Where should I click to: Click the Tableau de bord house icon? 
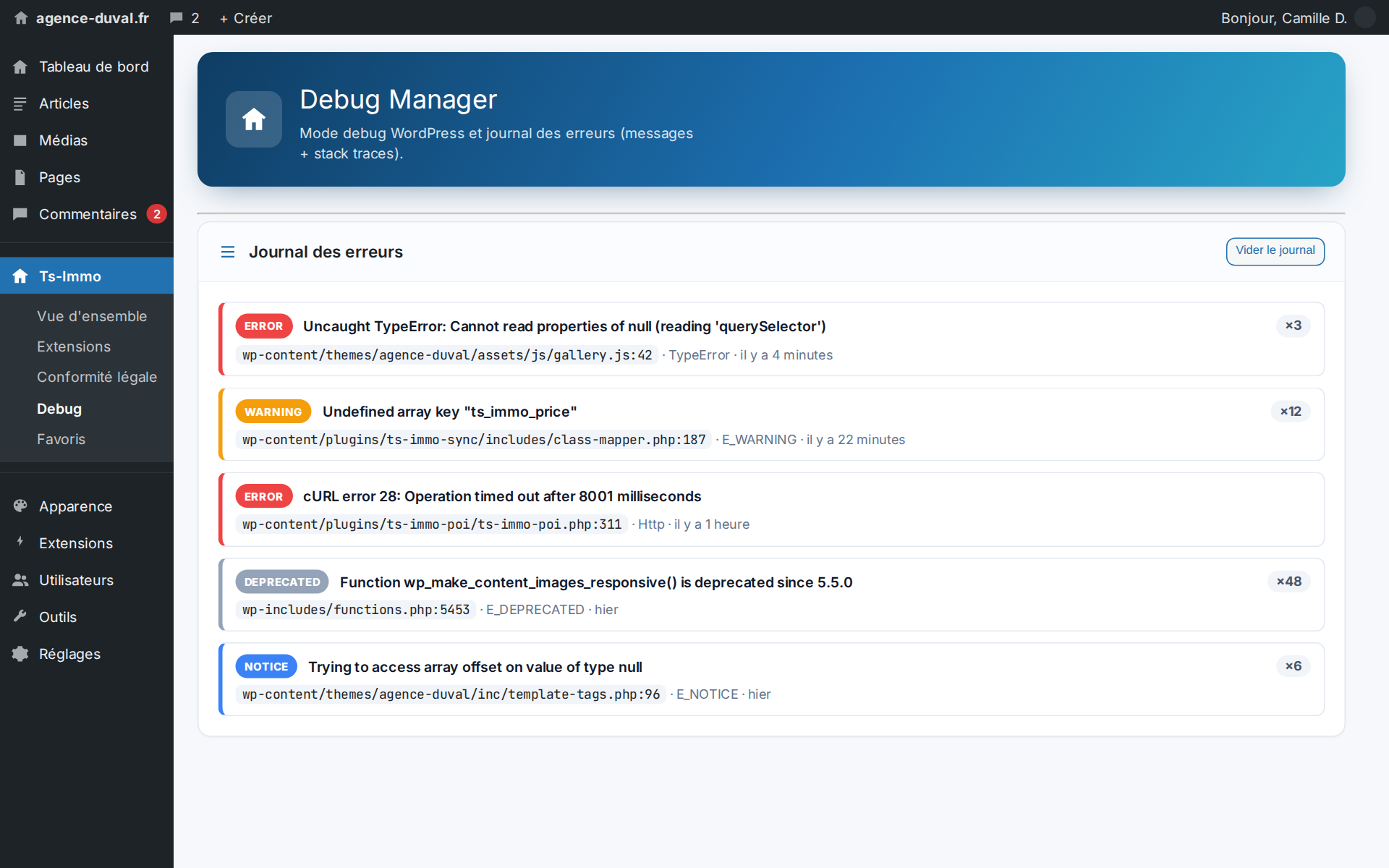click(20, 67)
